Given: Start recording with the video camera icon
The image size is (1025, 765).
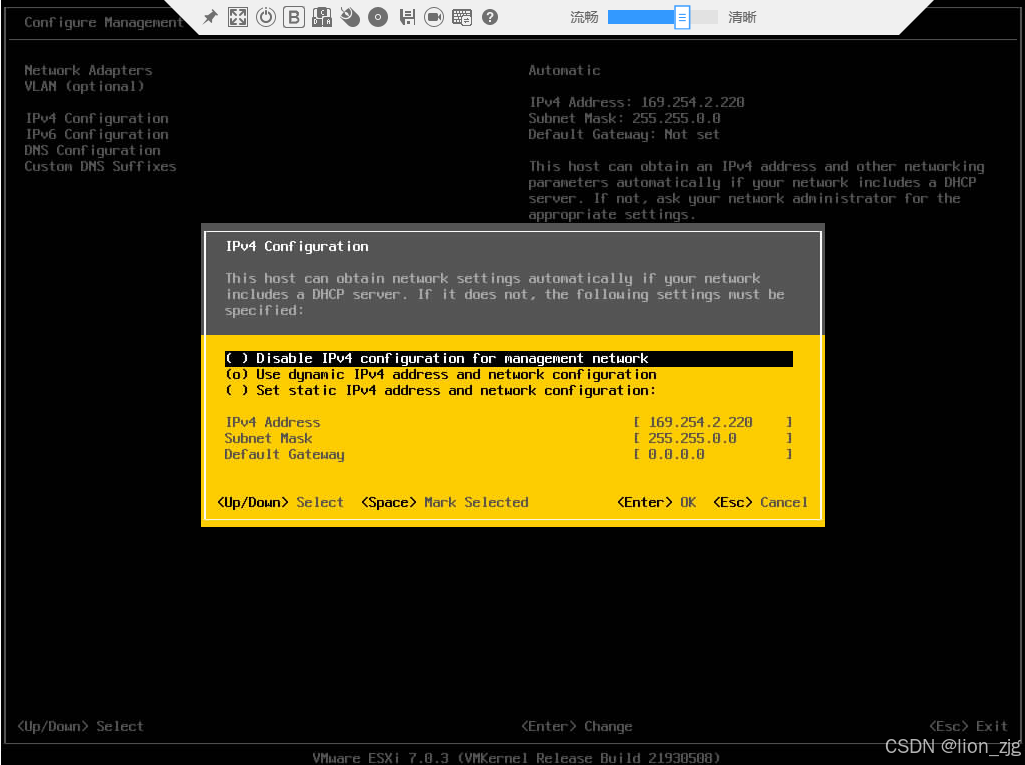Looking at the screenshot, I should pyautogui.click(x=434, y=17).
